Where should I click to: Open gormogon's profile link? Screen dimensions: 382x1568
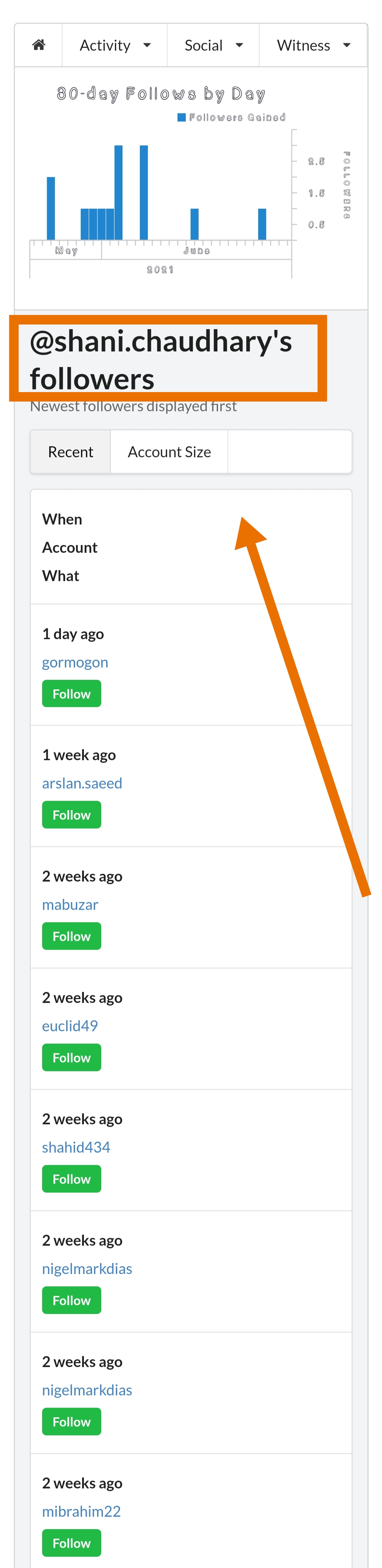pyautogui.click(x=75, y=662)
